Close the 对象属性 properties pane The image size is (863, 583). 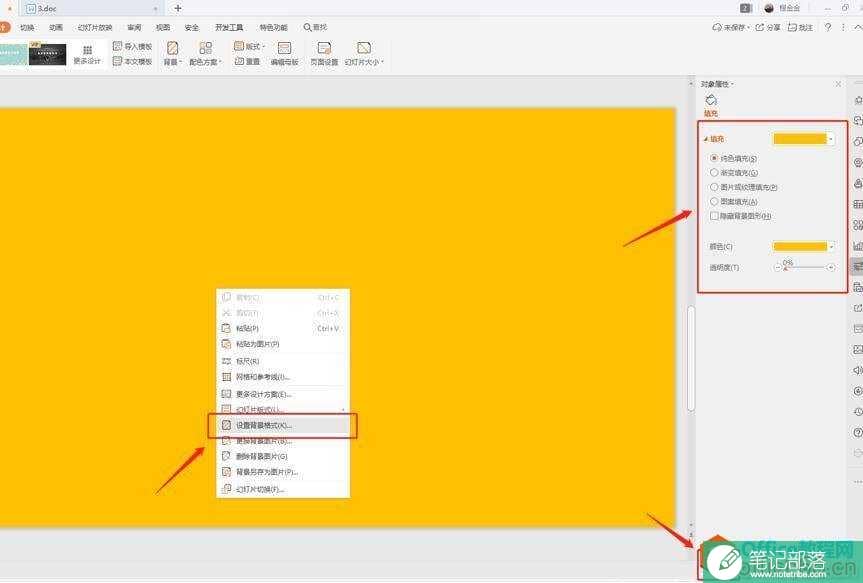point(838,84)
